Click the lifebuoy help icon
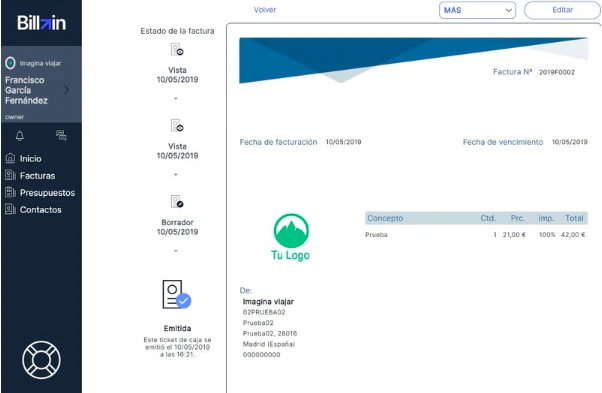 pos(41,360)
